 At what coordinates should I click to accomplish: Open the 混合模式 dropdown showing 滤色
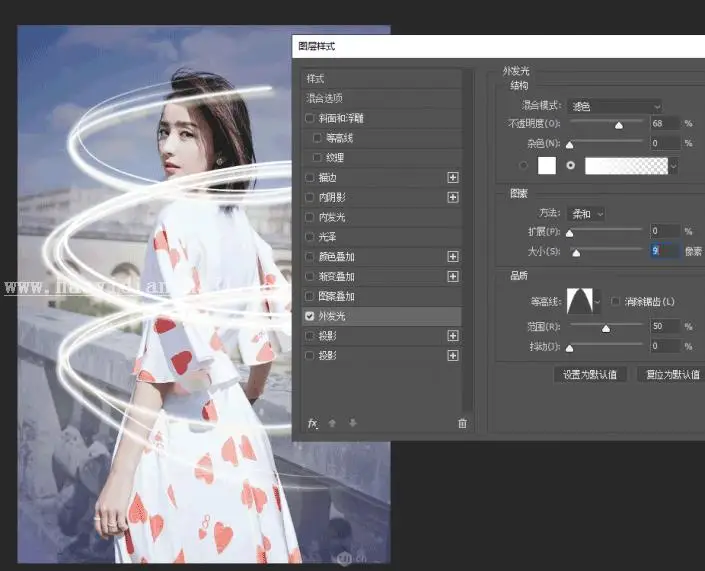[615, 107]
